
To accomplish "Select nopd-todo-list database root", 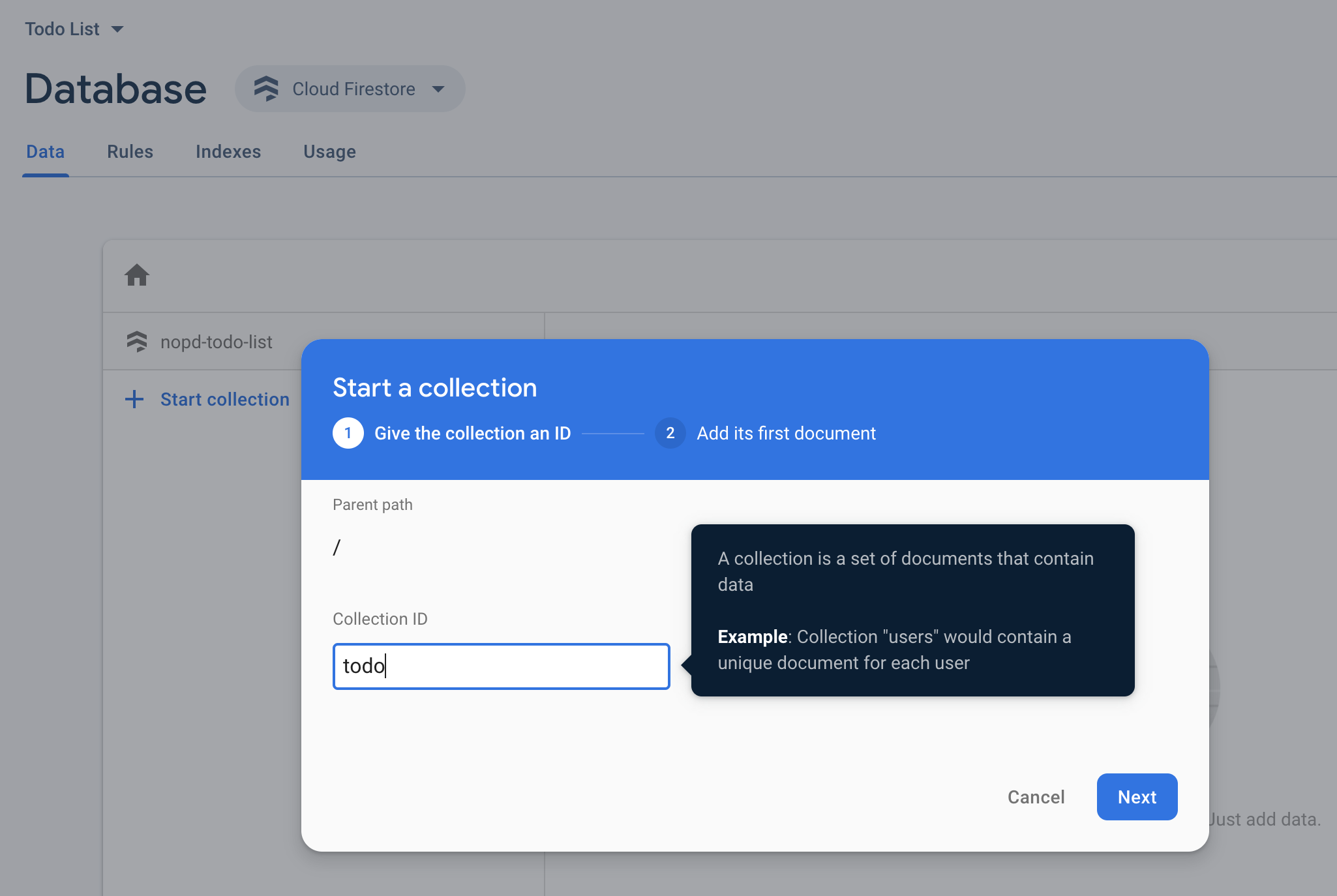I will pyautogui.click(x=216, y=342).
